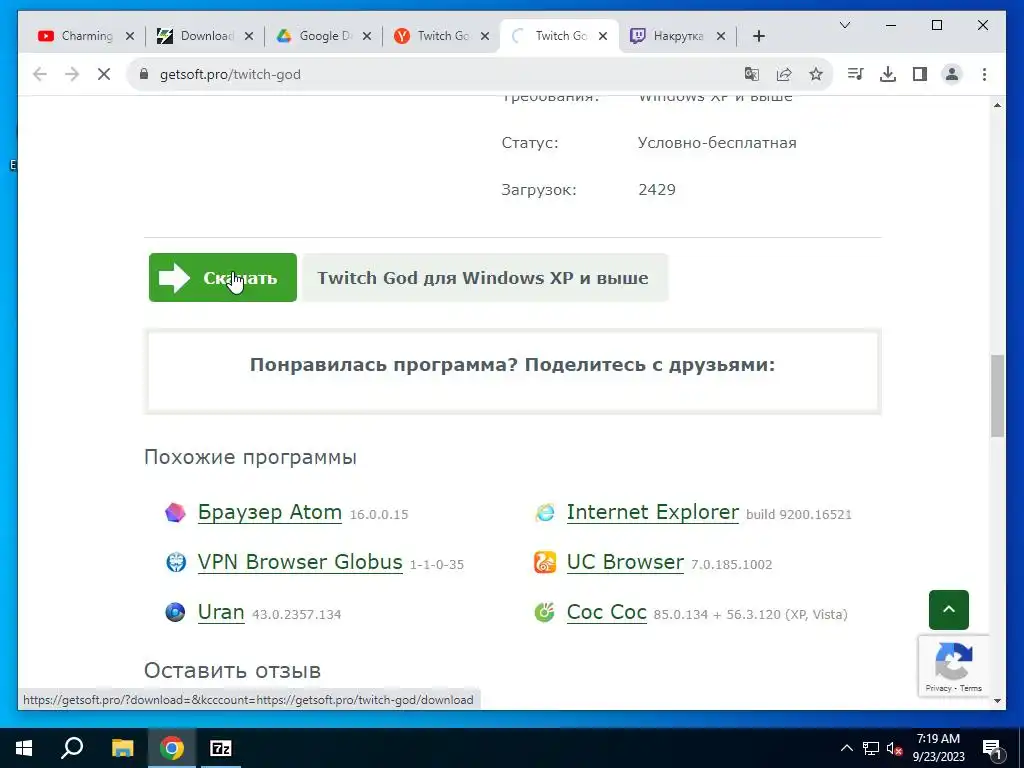Click the forward navigation arrow
This screenshot has width=1024, height=768.
[72, 74]
